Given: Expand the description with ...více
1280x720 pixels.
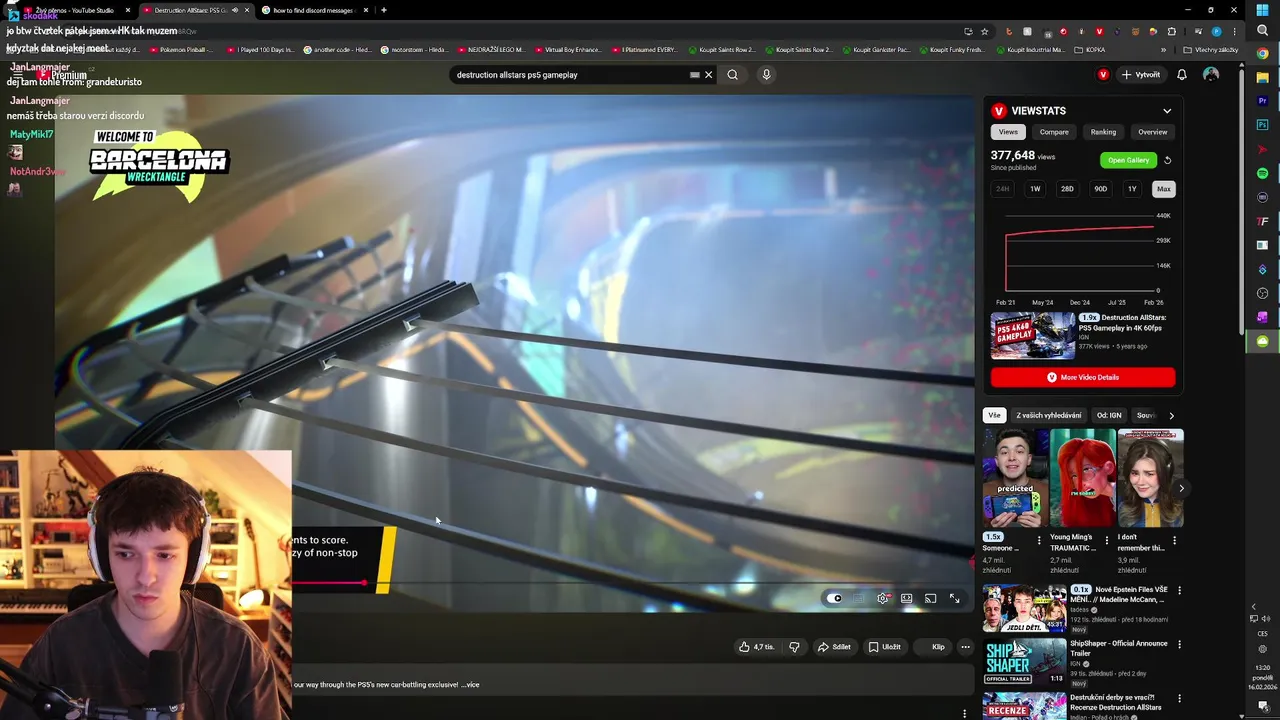Looking at the screenshot, I should pyautogui.click(x=470, y=685).
